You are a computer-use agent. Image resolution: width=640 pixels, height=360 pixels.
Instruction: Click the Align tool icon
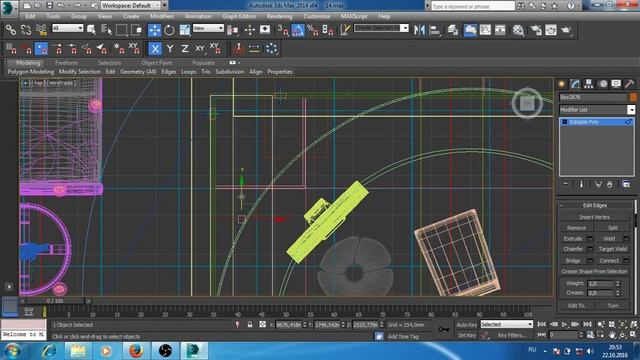[x=435, y=30]
